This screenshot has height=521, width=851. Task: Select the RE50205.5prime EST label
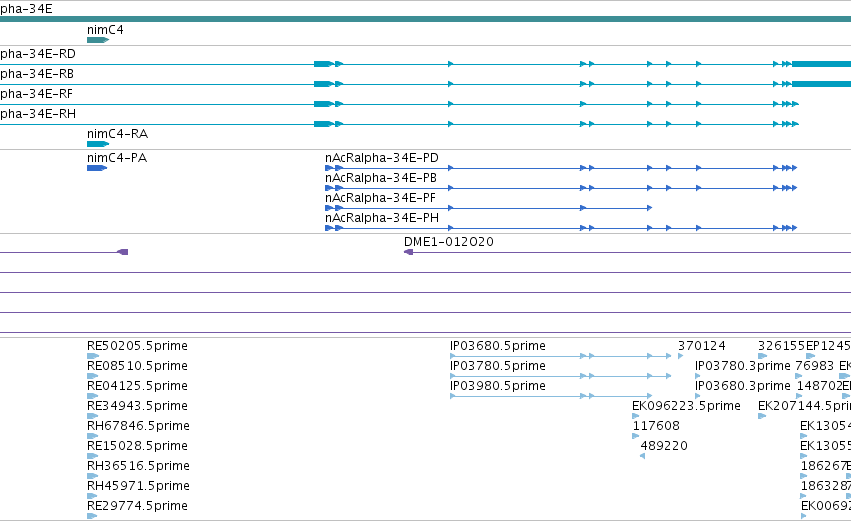[137, 346]
